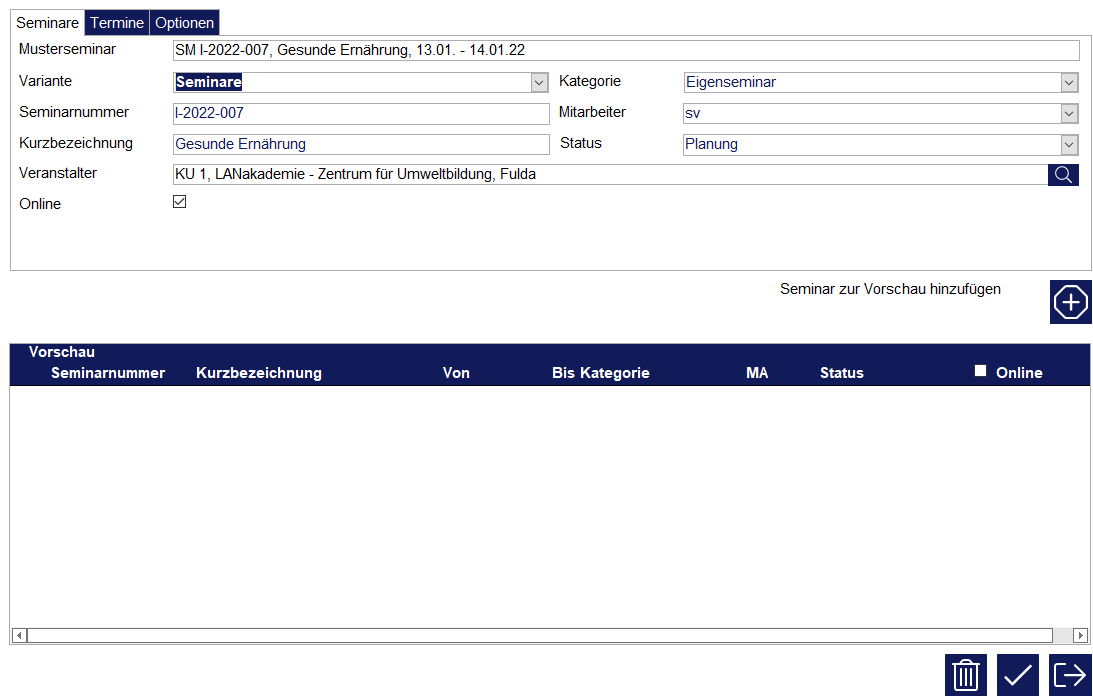Toggle the Online checkbox in the Vorschau header
Viewport: 1093px width, 697px height.
pos(980,371)
